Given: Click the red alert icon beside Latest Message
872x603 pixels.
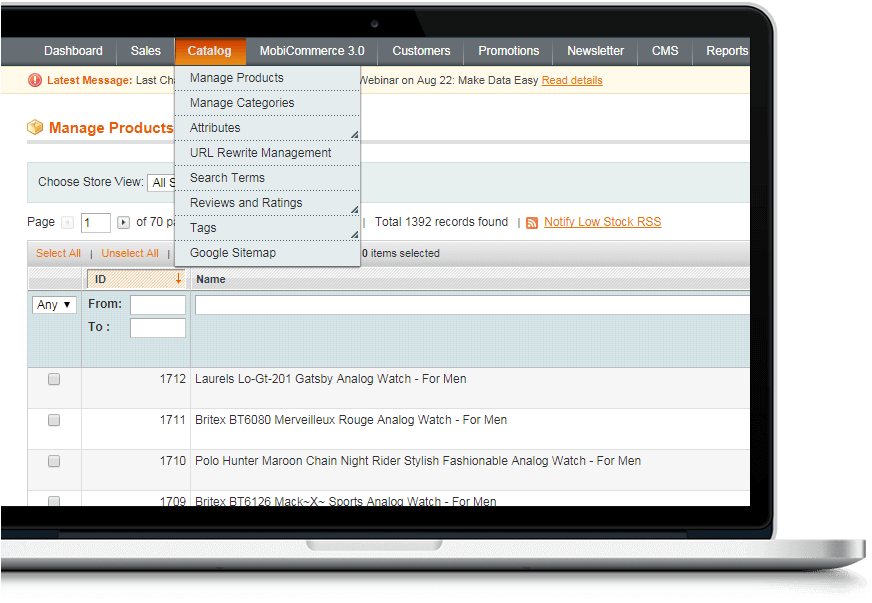Looking at the screenshot, I should tap(35, 80).
